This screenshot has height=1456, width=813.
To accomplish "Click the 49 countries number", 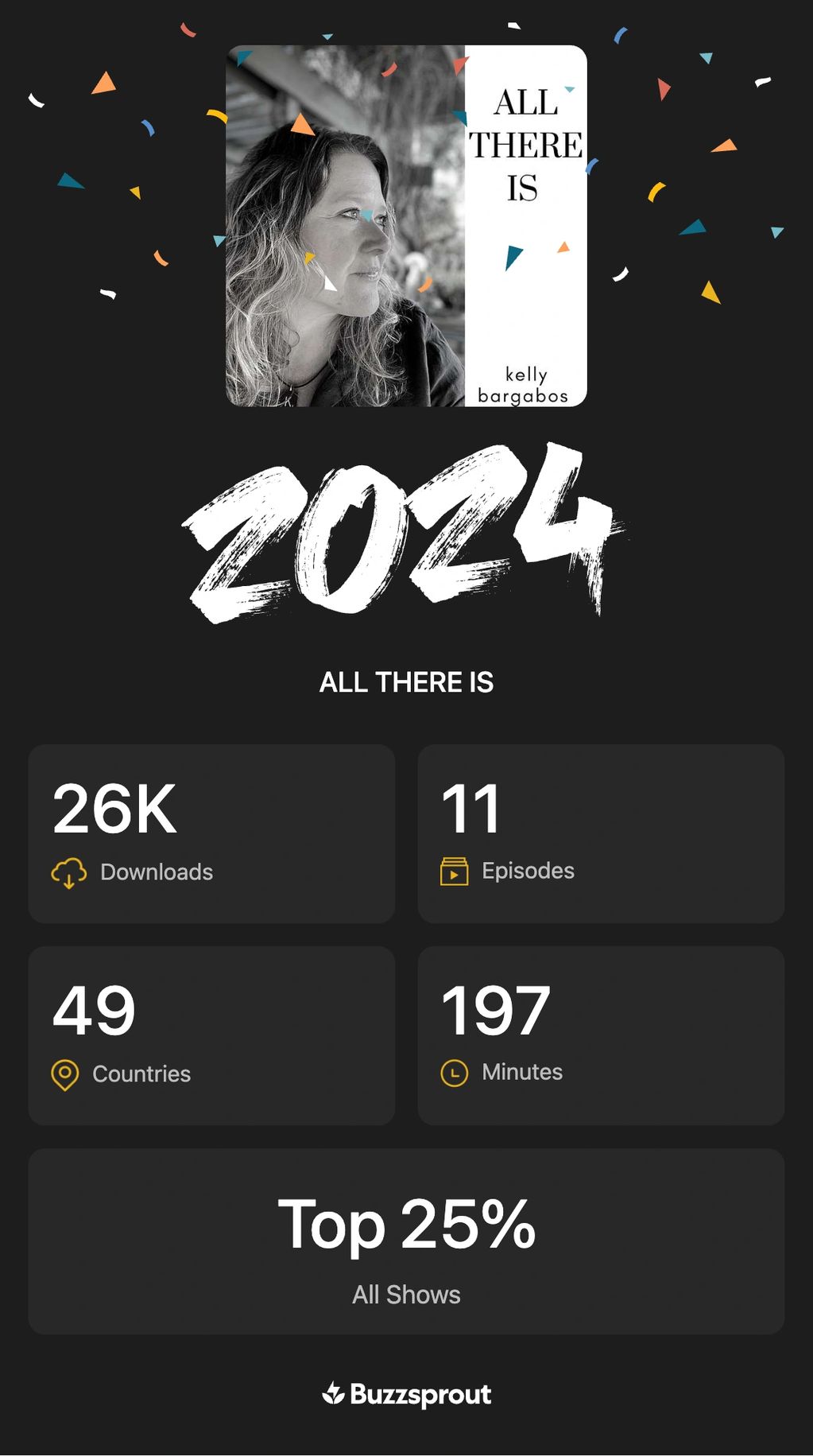I will coord(94,1011).
